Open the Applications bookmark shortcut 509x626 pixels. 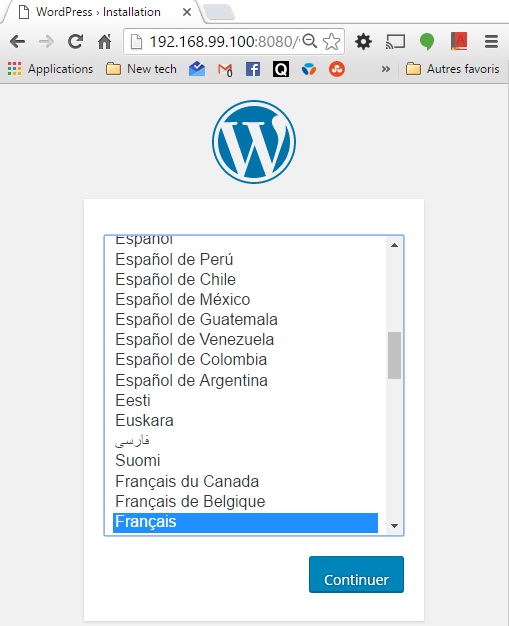(50, 69)
